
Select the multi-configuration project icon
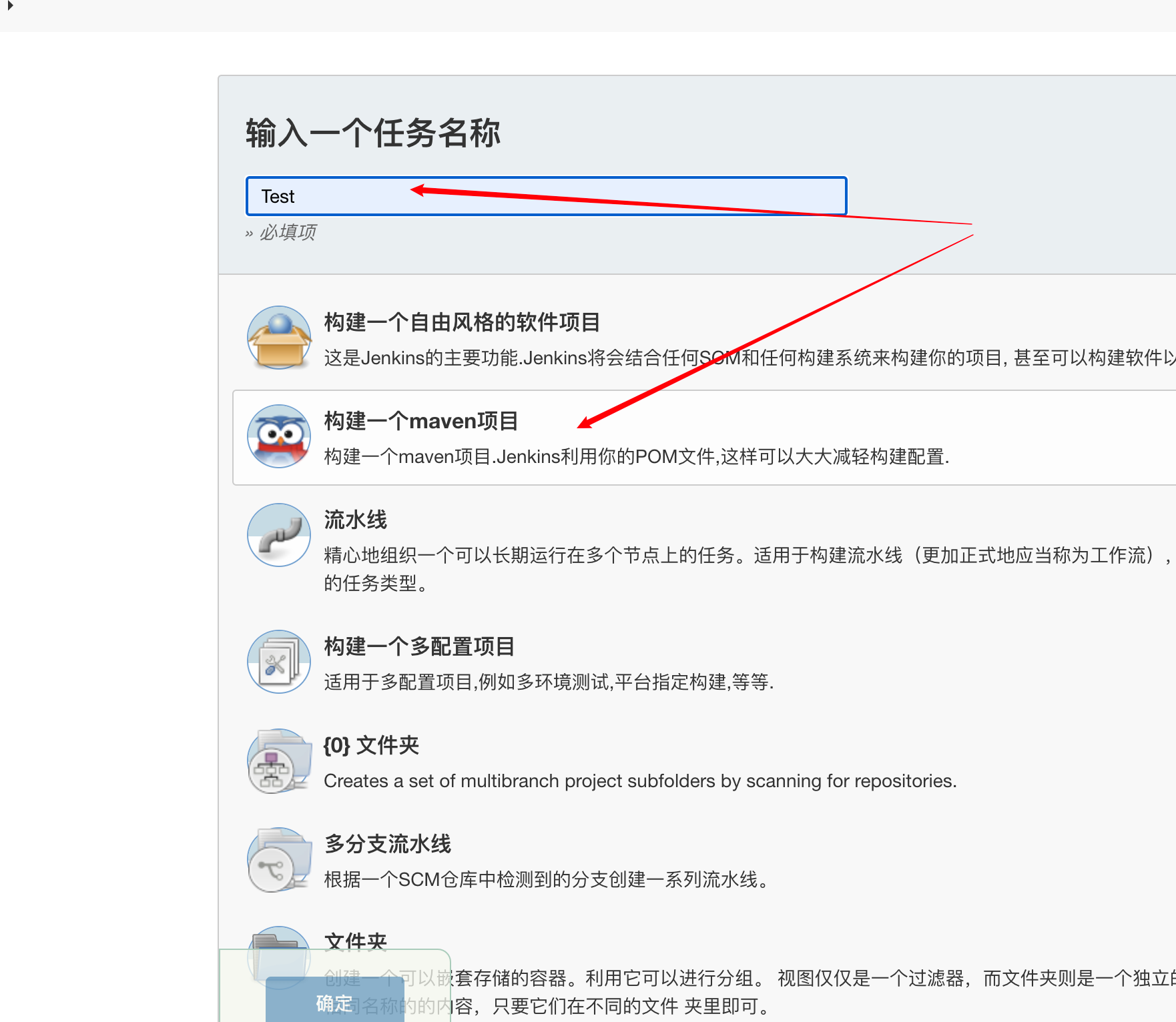point(279,662)
